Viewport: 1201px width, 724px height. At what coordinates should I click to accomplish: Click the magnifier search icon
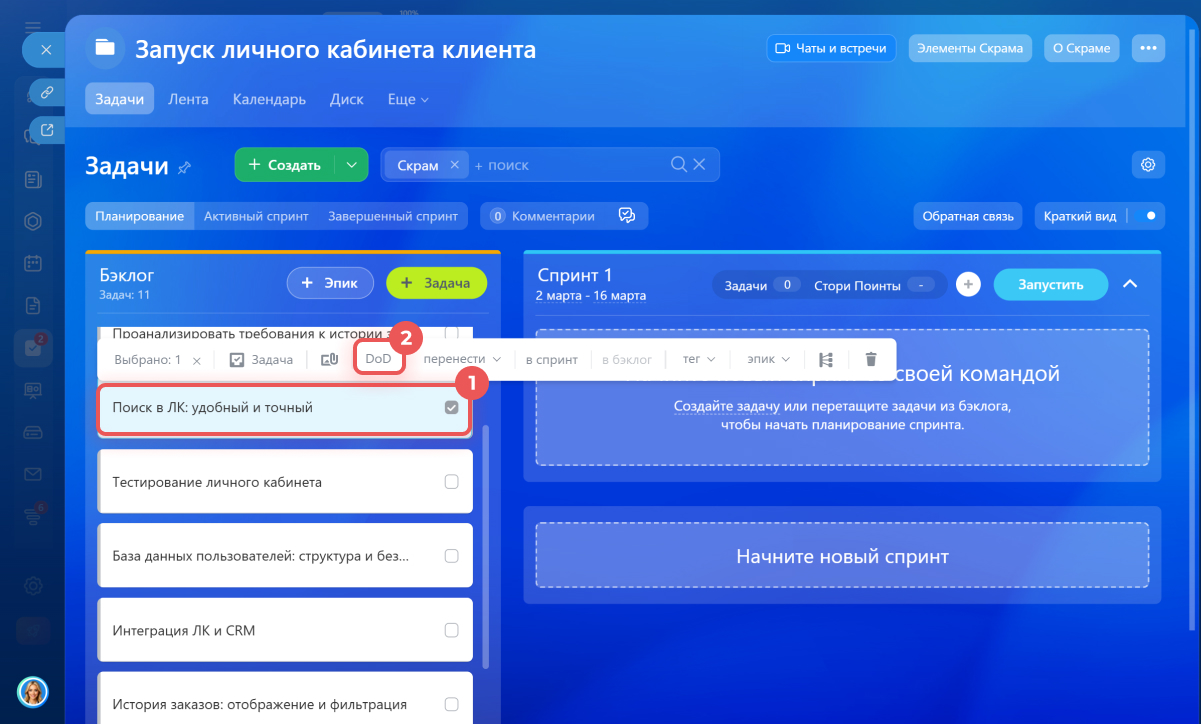[678, 165]
